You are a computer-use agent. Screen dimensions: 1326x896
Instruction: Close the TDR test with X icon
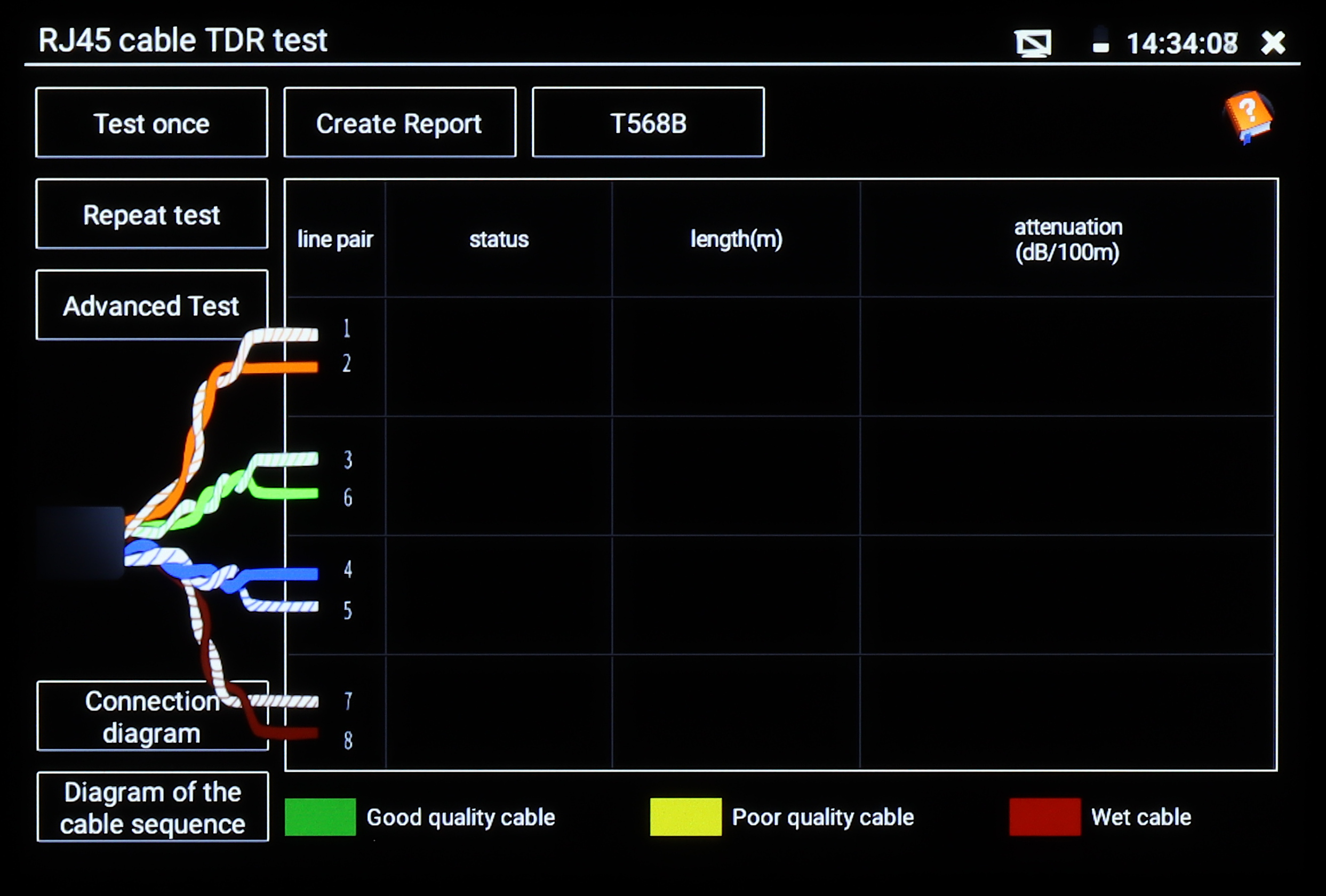pos(1273,43)
